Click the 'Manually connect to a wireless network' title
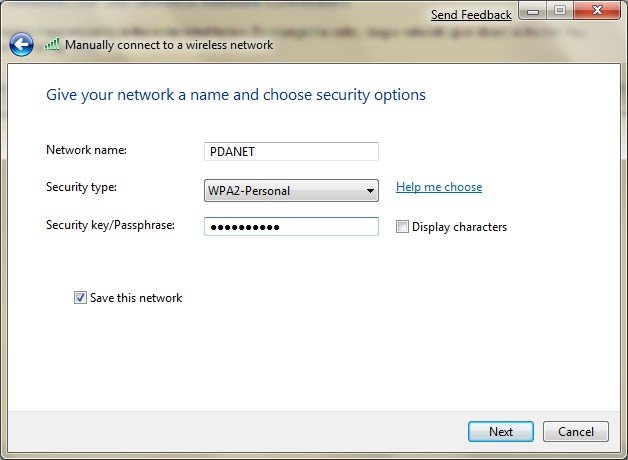The width and height of the screenshot is (628, 460). tap(169, 45)
